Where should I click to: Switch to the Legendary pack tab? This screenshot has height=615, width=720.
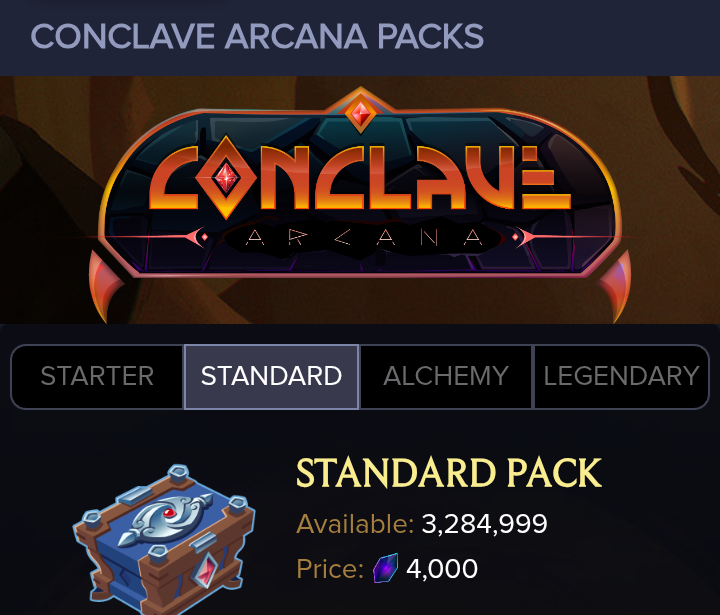(621, 376)
